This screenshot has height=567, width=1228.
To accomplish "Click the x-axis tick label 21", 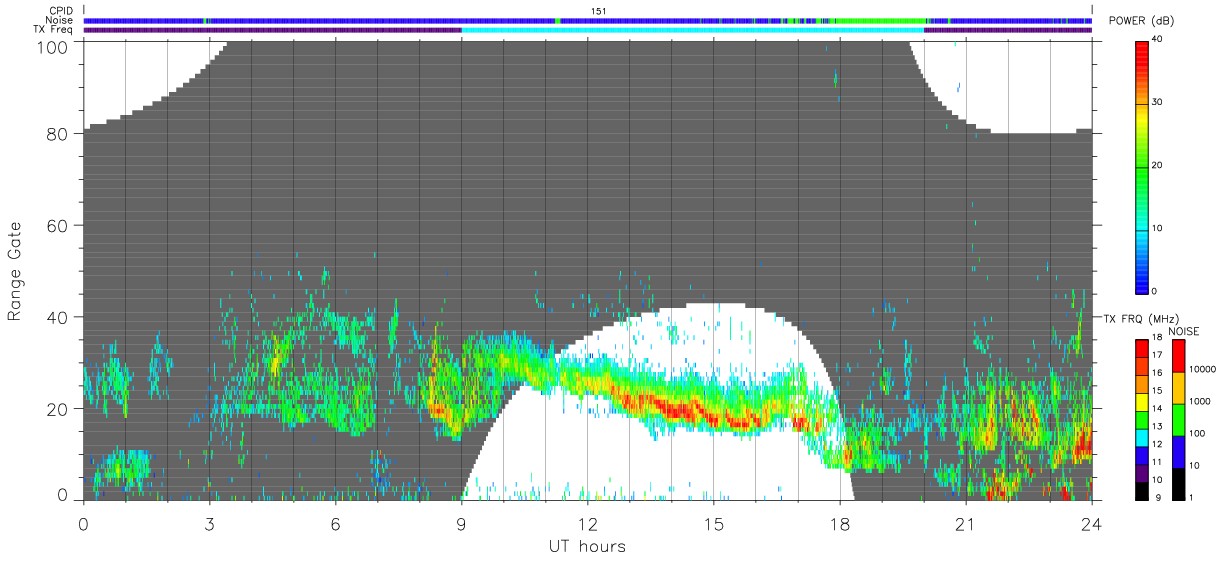I will click(965, 523).
